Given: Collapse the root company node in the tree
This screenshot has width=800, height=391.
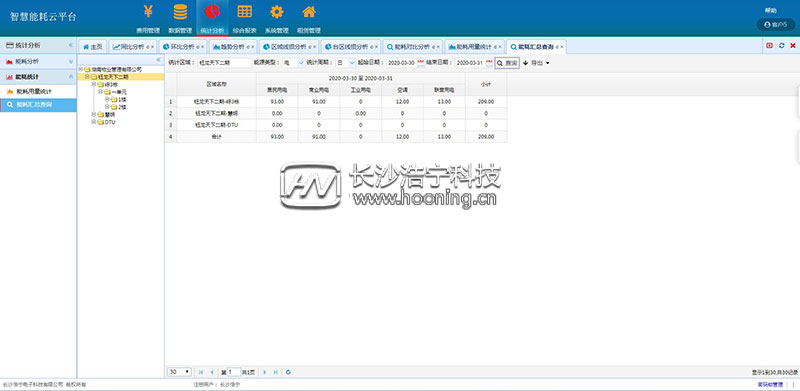Looking at the screenshot, I should pos(81,69).
